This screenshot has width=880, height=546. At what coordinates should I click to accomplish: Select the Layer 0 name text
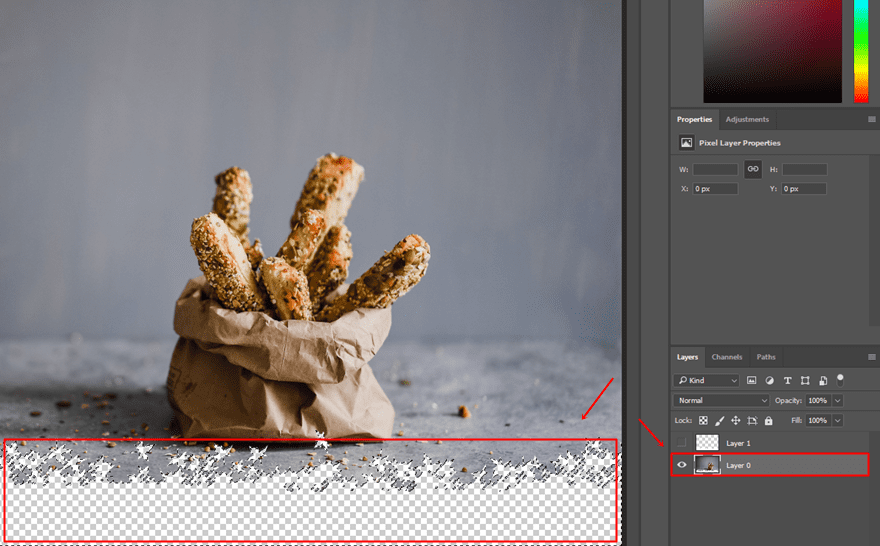(739, 465)
